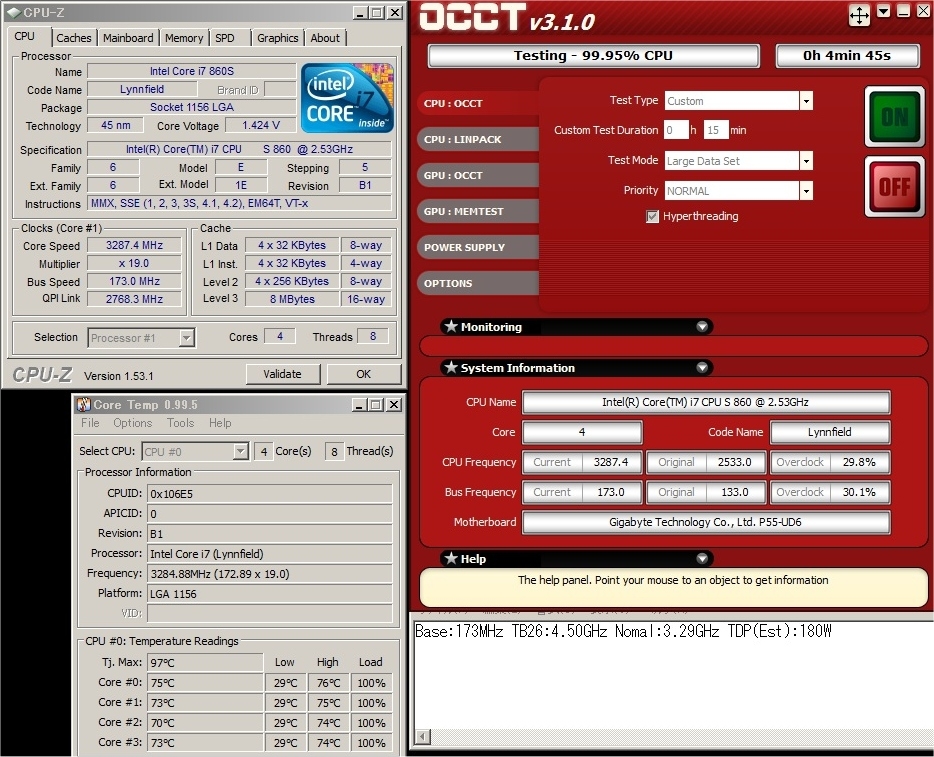Click the CPU-Z title bar app icon
This screenshot has height=757, width=934.
point(14,13)
